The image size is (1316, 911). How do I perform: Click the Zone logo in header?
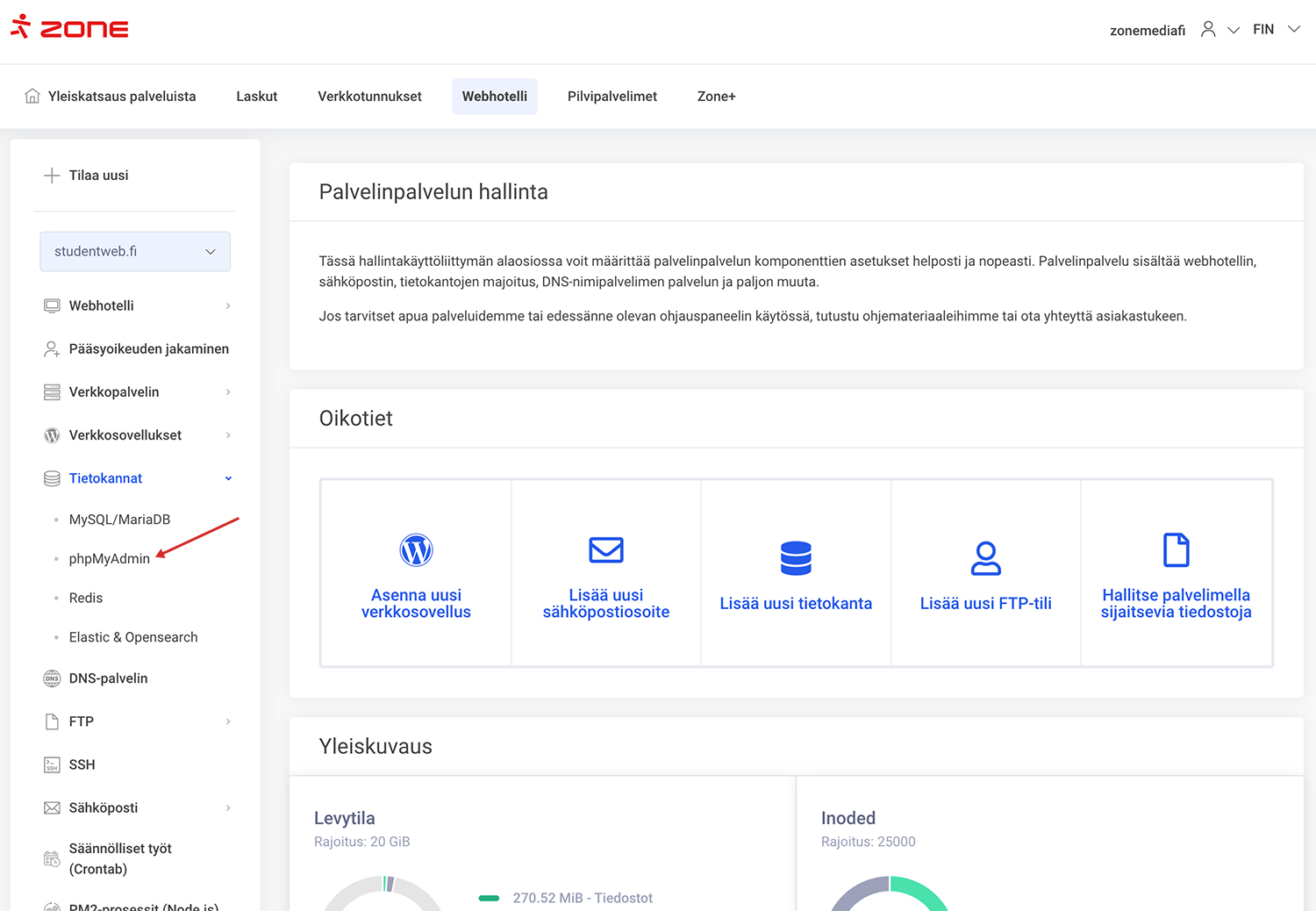(x=69, y=28)
